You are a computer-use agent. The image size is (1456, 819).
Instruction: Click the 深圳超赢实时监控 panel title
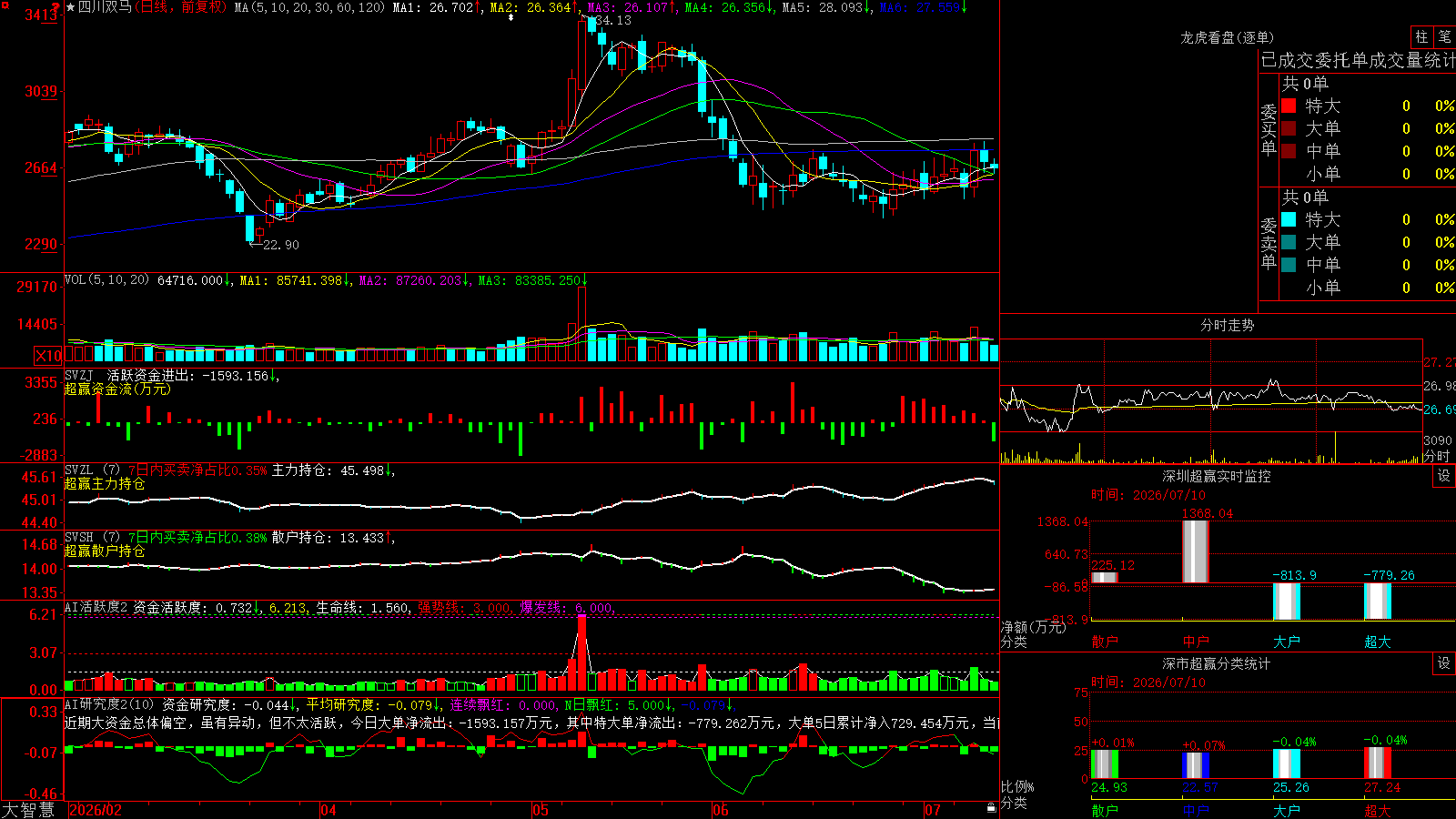click(x=1217, y=476)
